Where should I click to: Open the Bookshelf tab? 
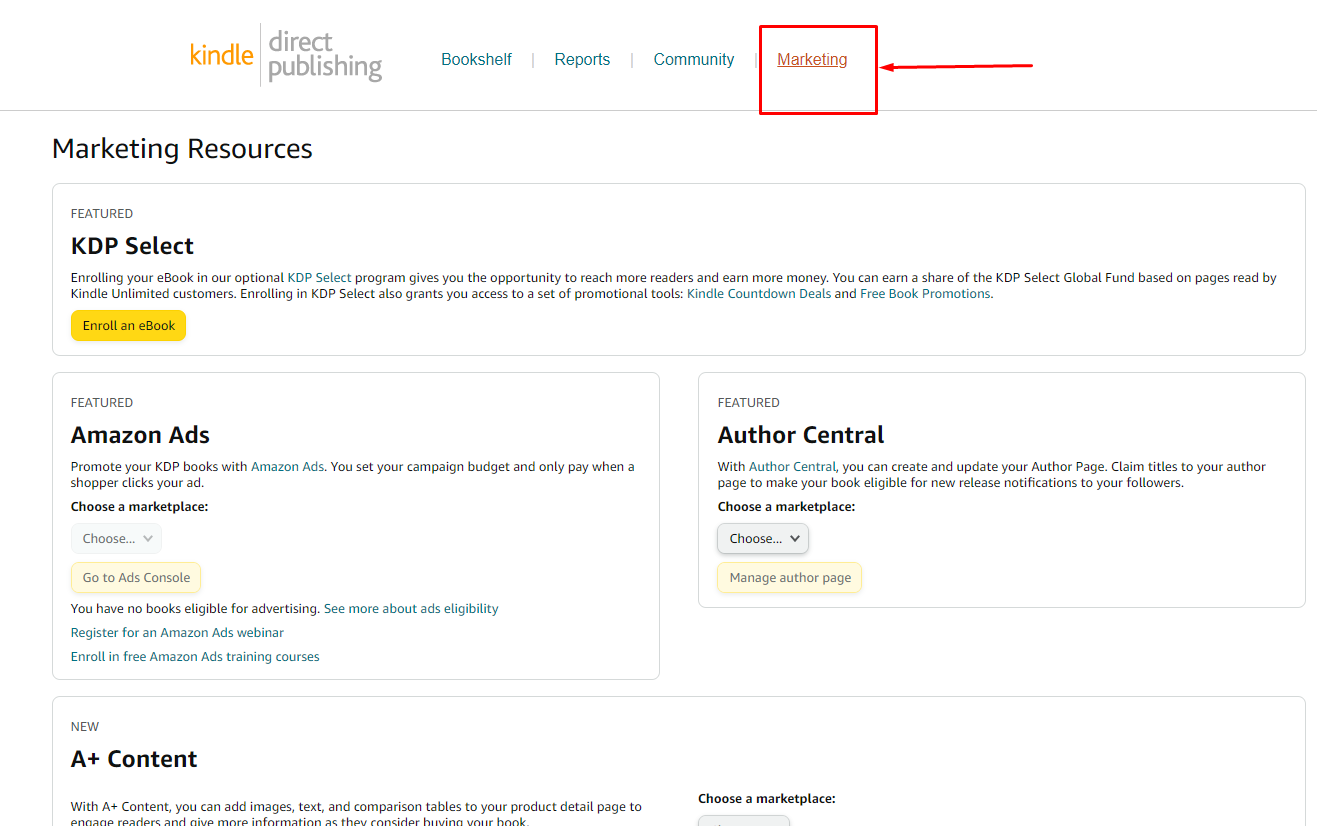point(476,60)
